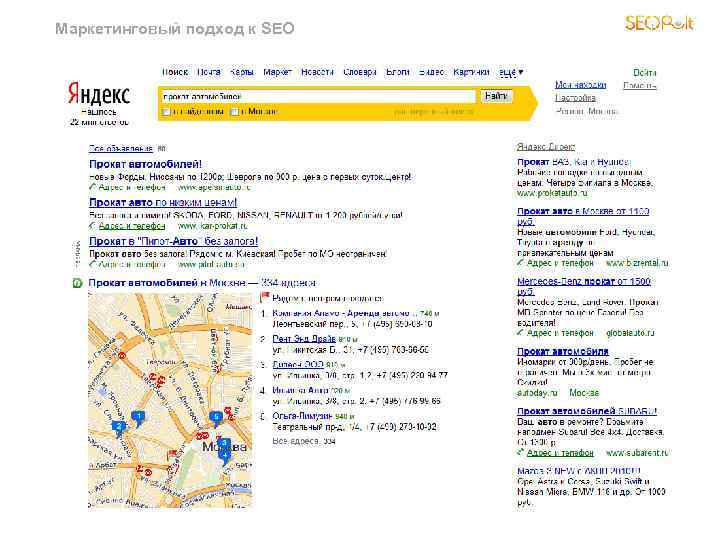The height and width of the screenshot is (540, 720).
Task: Open the Поиск tab
Action: coord(175,72)
